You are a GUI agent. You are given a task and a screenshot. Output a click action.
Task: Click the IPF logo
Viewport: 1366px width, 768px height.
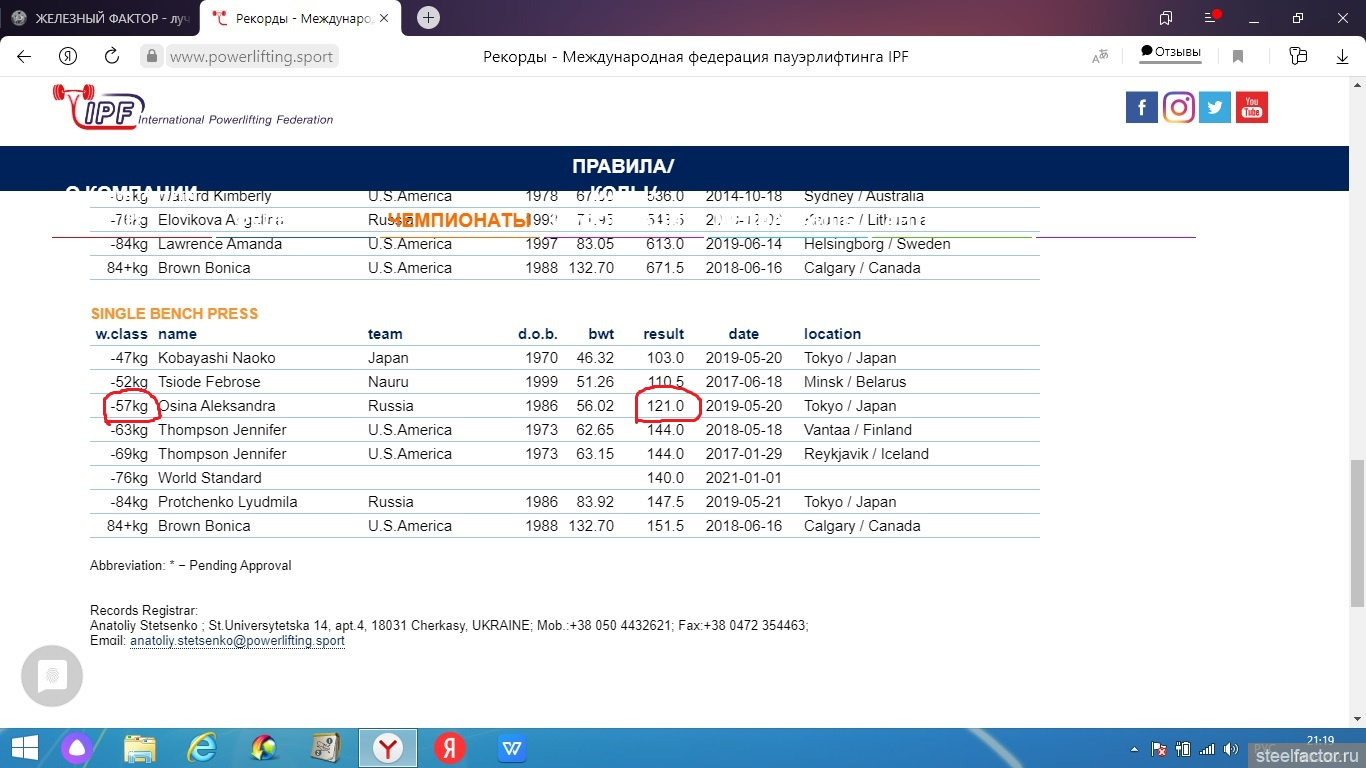[100, 108]
